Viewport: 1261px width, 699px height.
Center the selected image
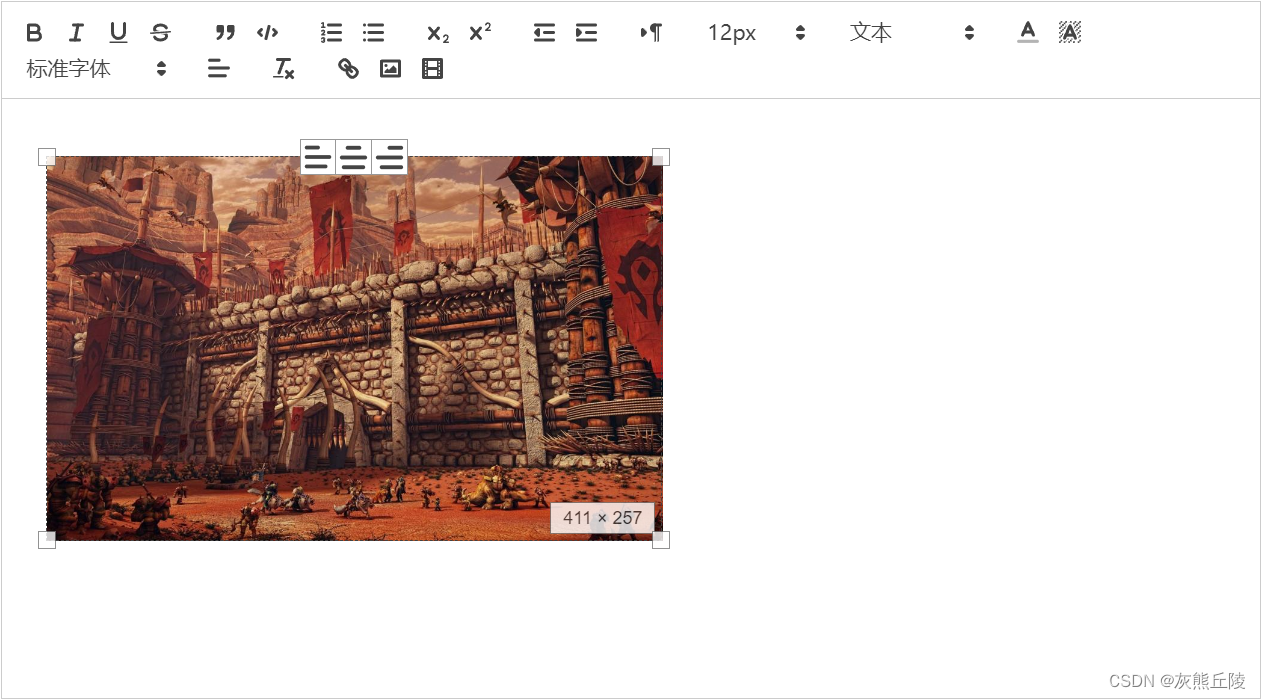(353, 157)
